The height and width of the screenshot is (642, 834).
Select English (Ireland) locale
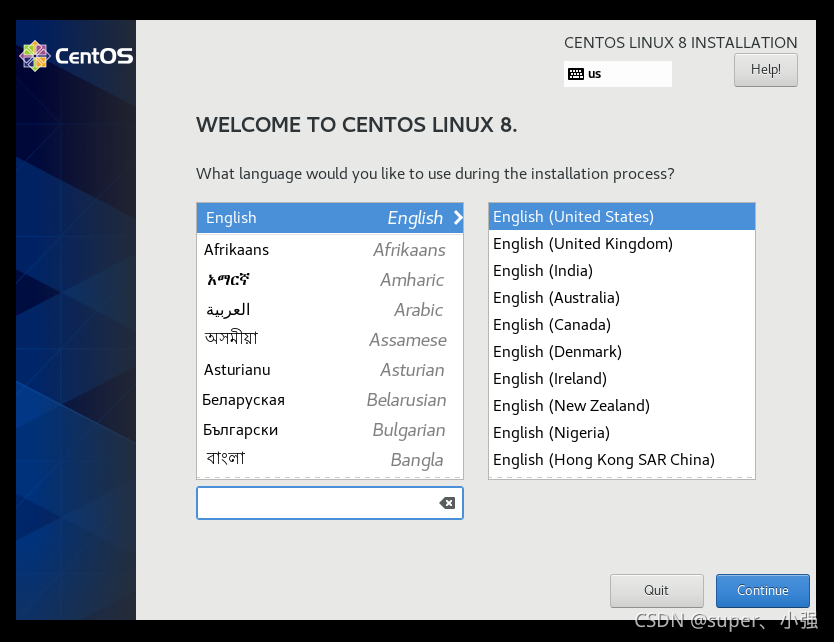622,379
